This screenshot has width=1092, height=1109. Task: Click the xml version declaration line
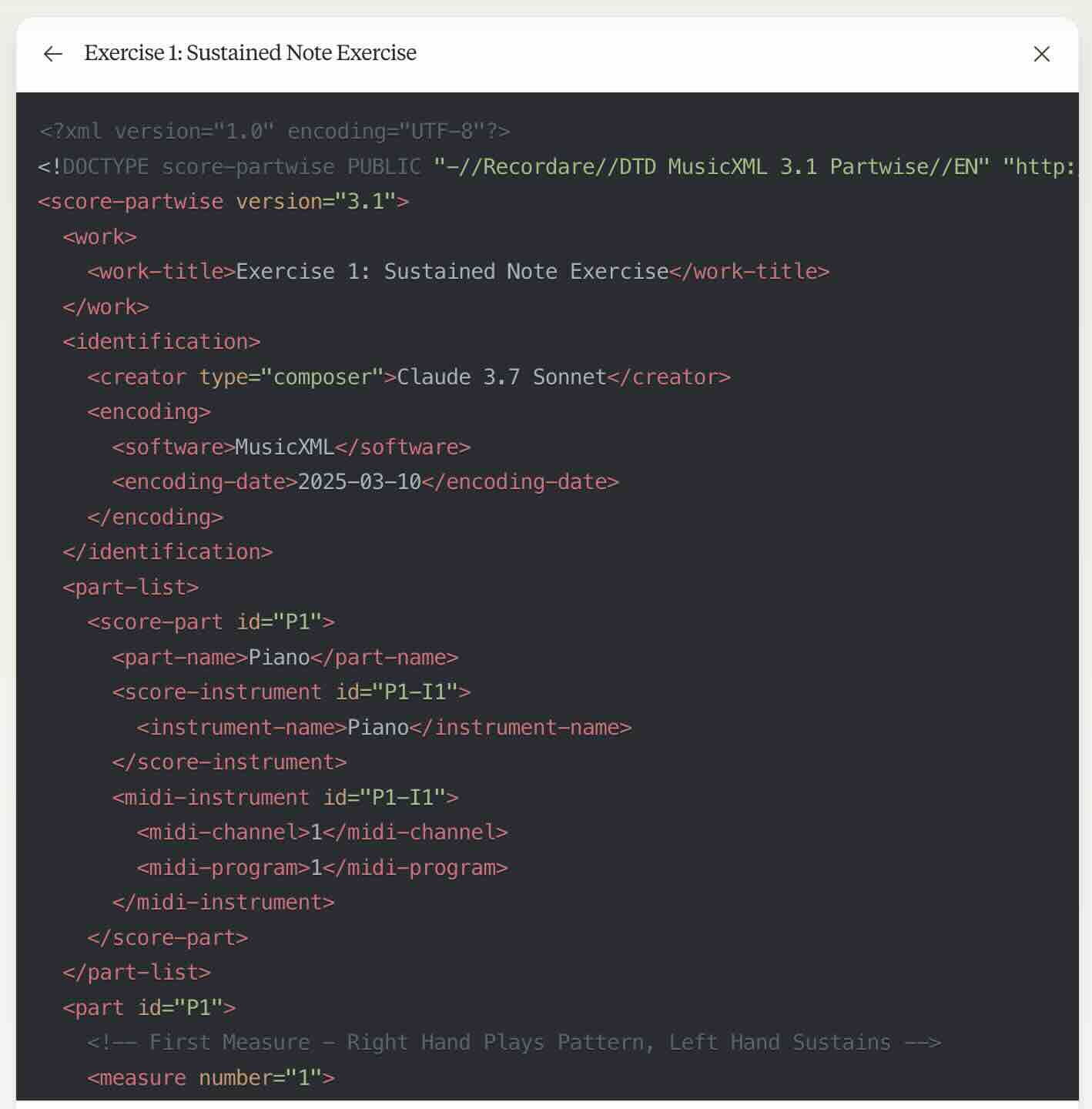coord(274,132)
